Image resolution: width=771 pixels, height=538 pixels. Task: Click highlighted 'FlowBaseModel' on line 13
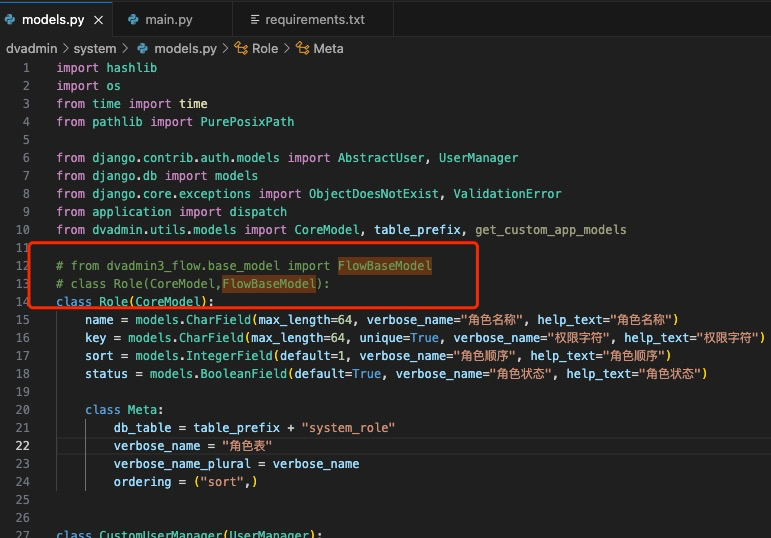pyautogui.click(x=269, y=284)
